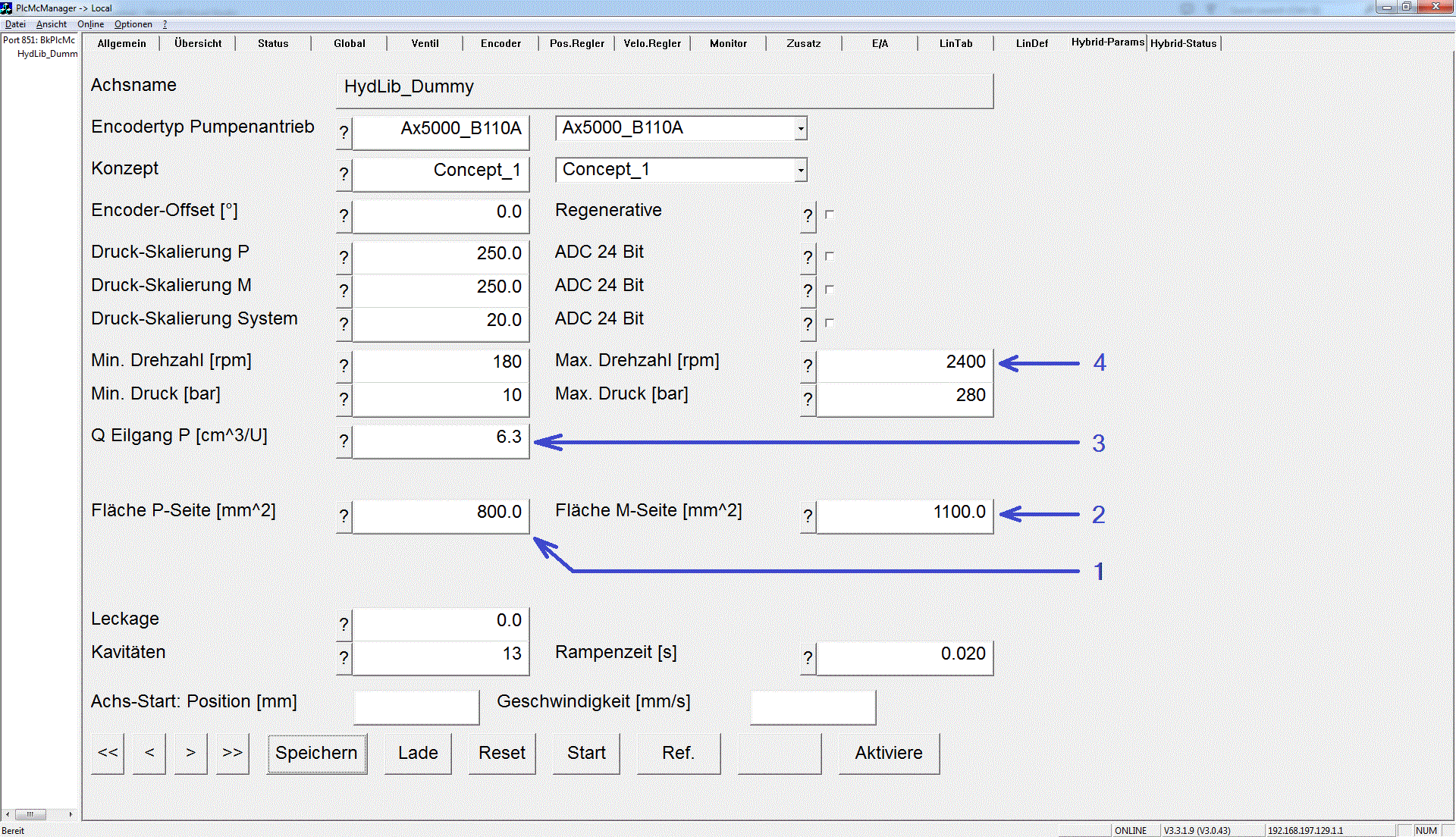Toggle ADC 24 Bit for Druck-Skalierung System
The height and width of the screenshot is (837, 1456).
point(830,323)
